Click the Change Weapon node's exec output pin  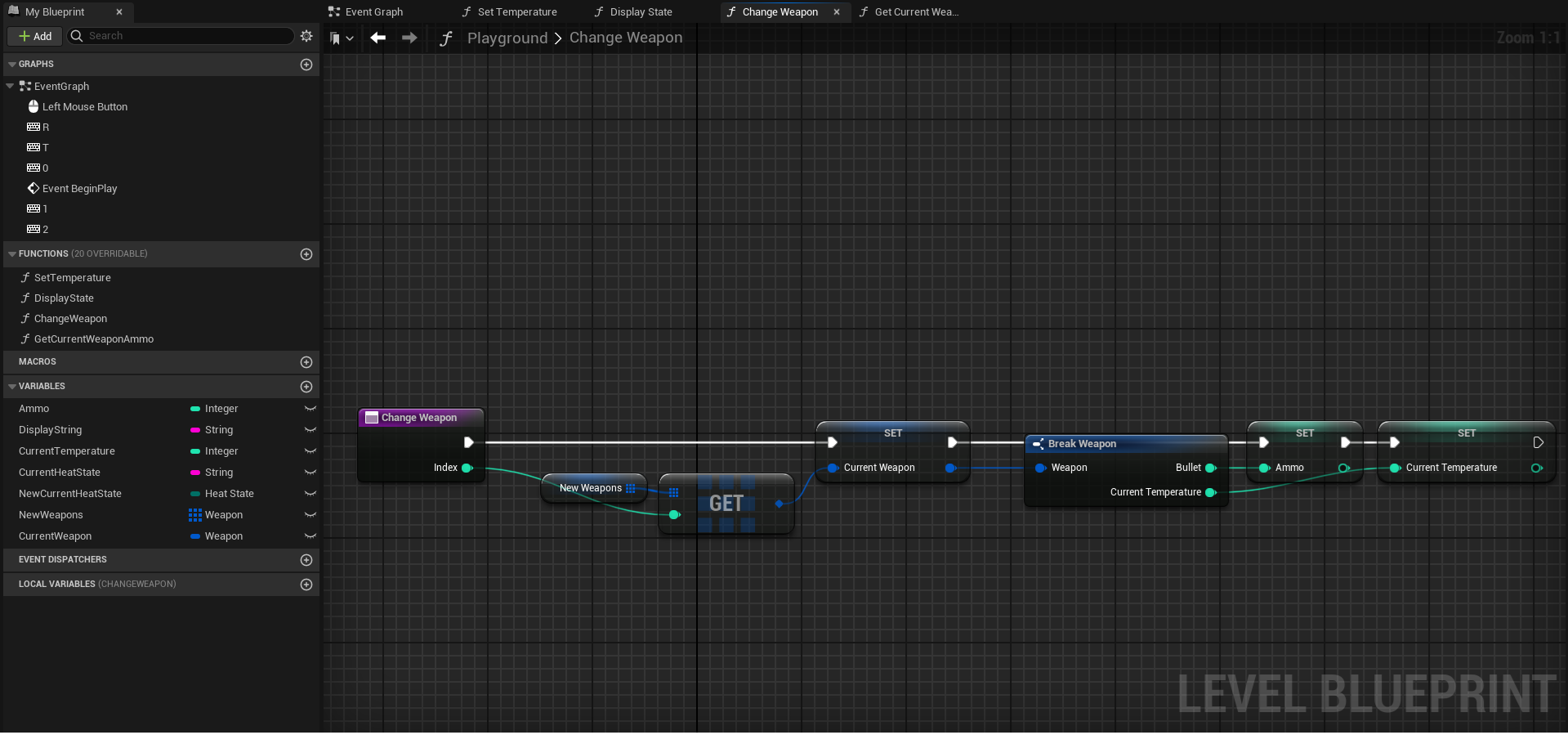click(469, 442)
